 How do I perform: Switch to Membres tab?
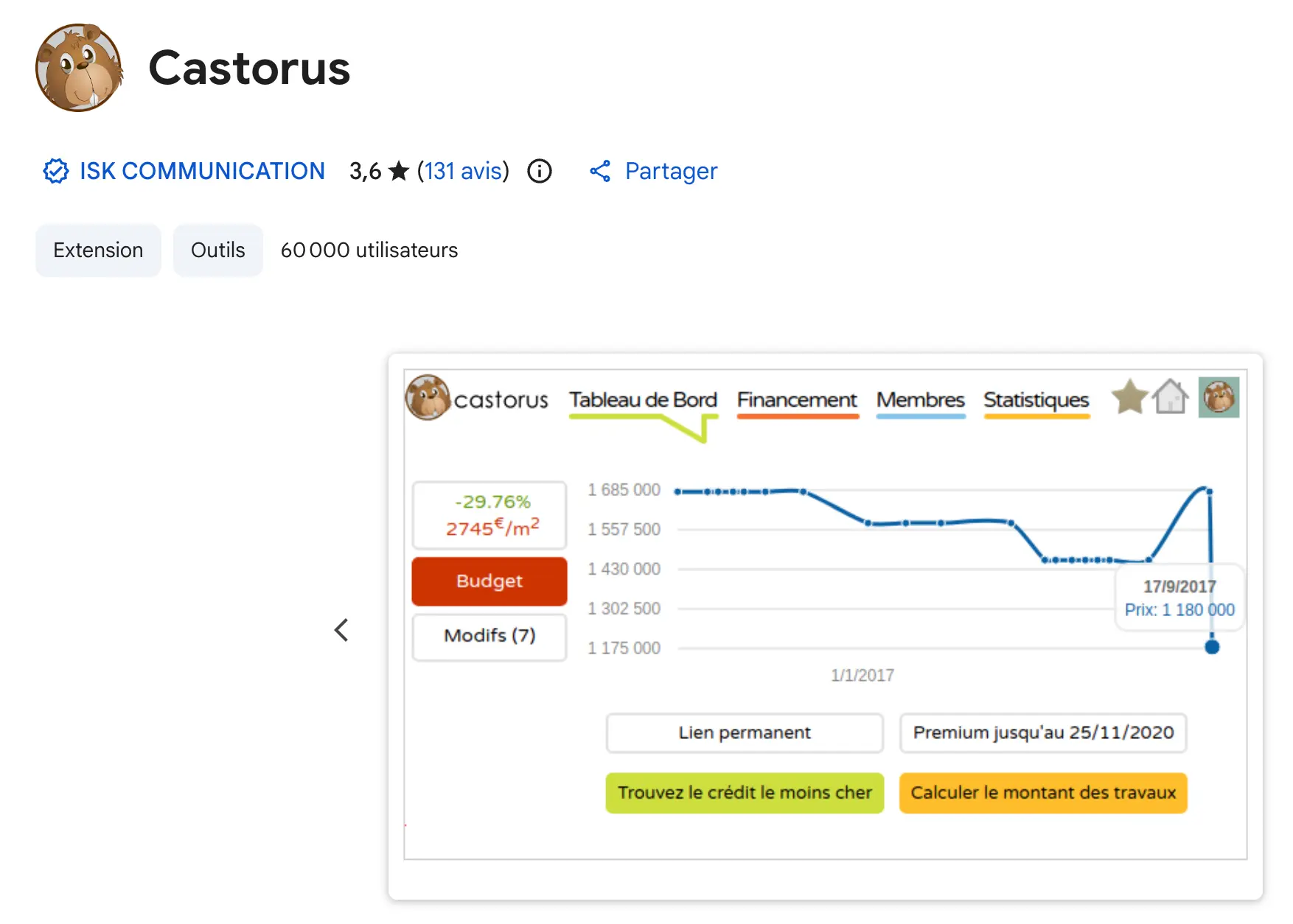pyautogui.click(x=921, y=400)
